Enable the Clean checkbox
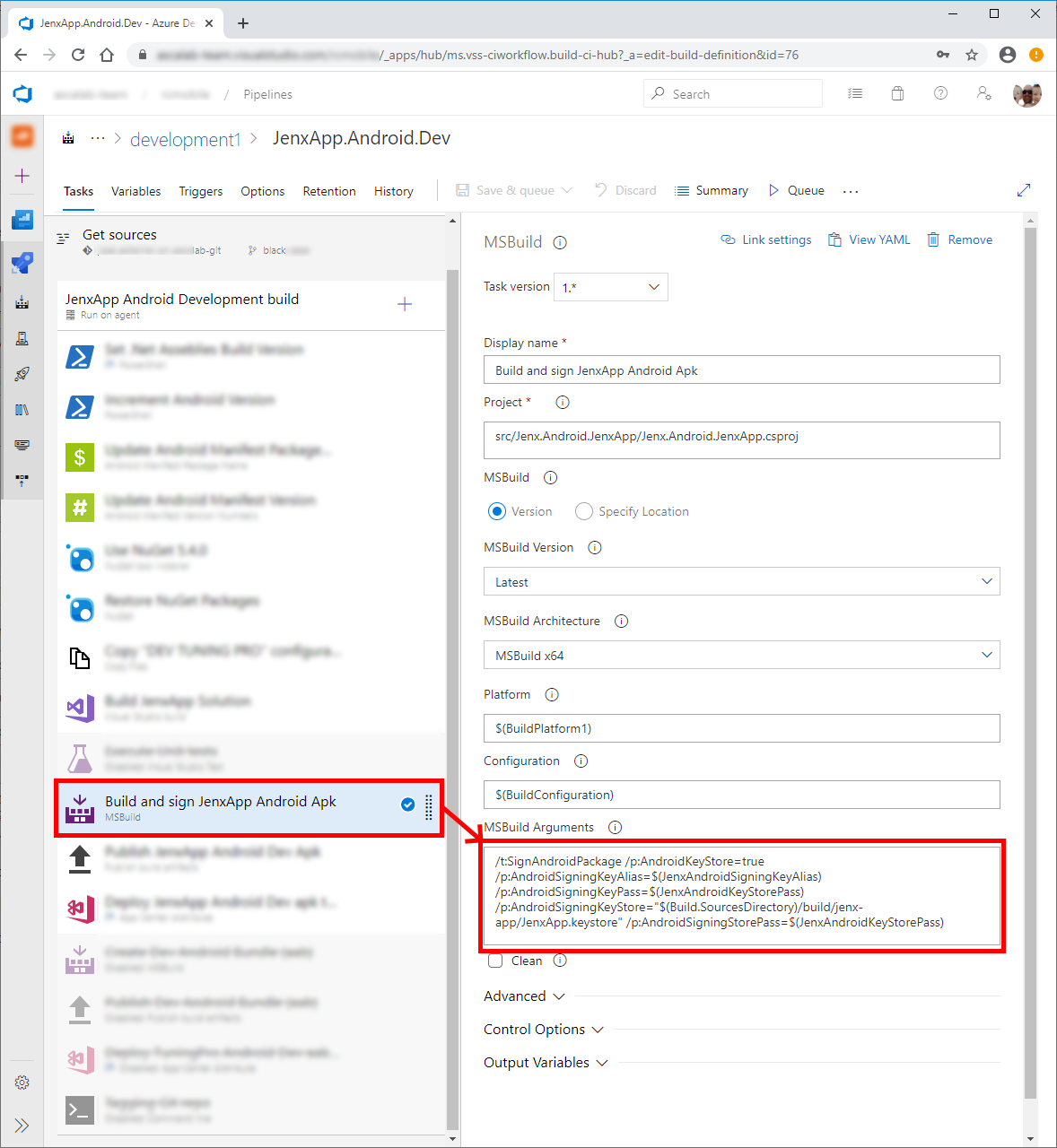 click(495, 961)
